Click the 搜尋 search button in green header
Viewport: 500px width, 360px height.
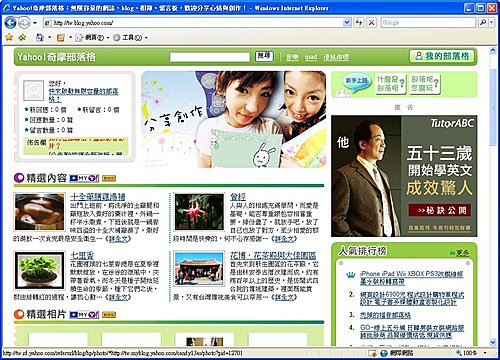(264, 56)
